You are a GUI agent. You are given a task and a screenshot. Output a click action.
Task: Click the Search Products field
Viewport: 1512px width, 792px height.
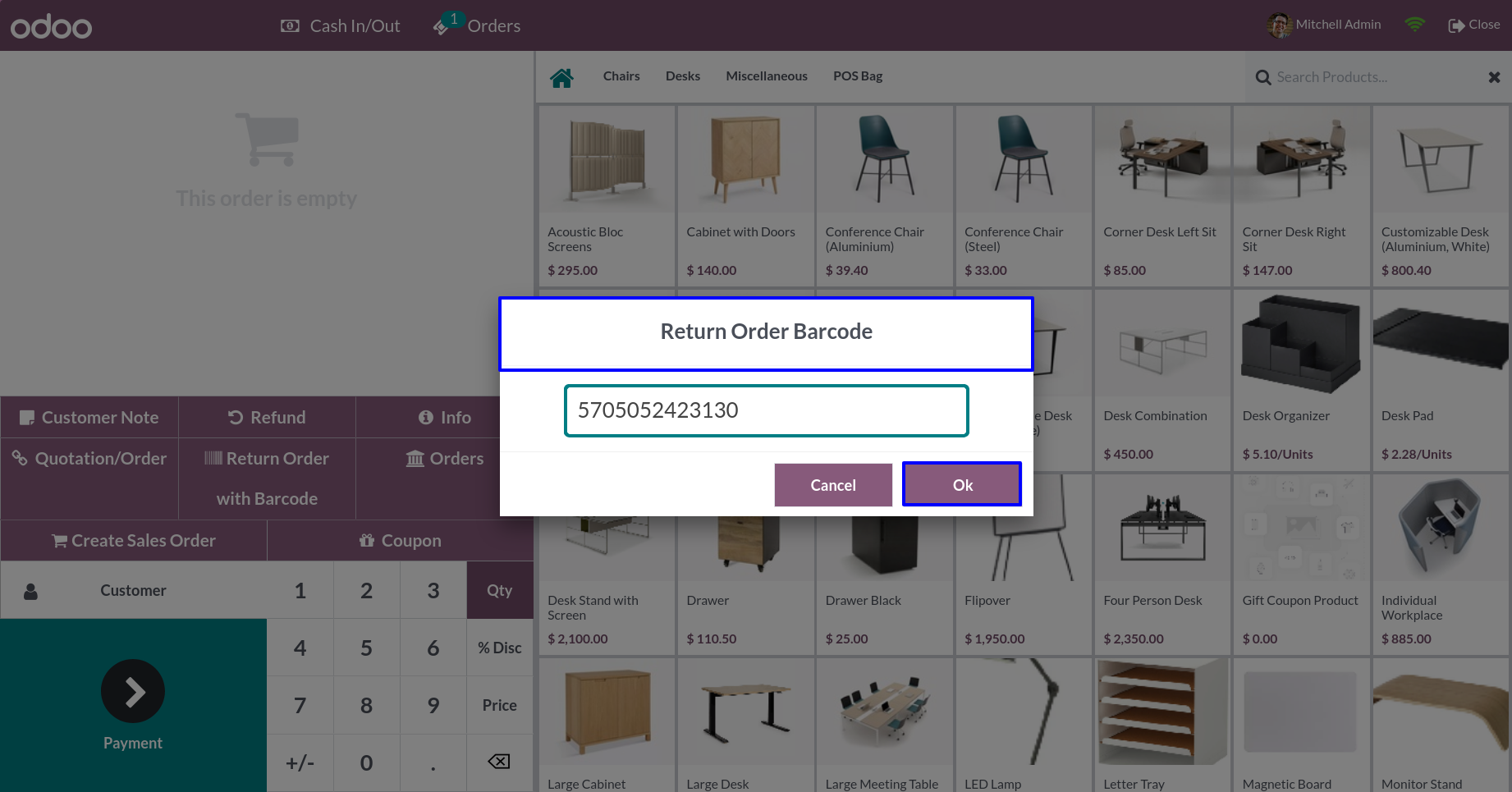1375,77
